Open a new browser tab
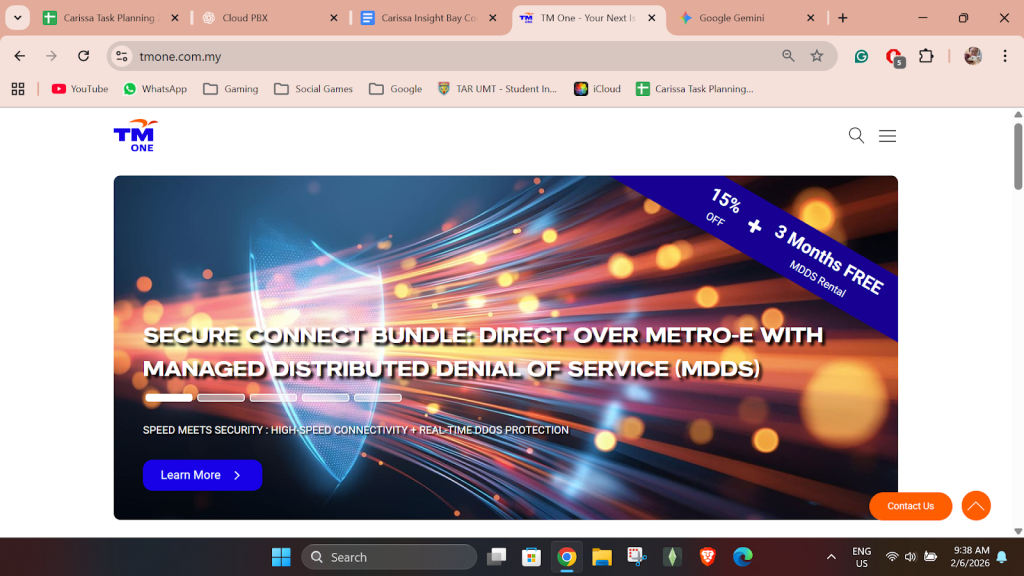This screenshot has height=576, width=1024. 842,18
